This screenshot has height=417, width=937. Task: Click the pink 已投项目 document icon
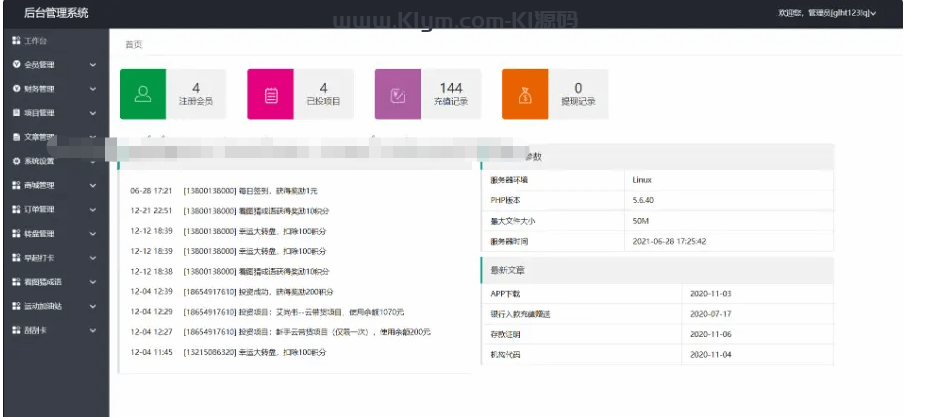pos(270,95)
